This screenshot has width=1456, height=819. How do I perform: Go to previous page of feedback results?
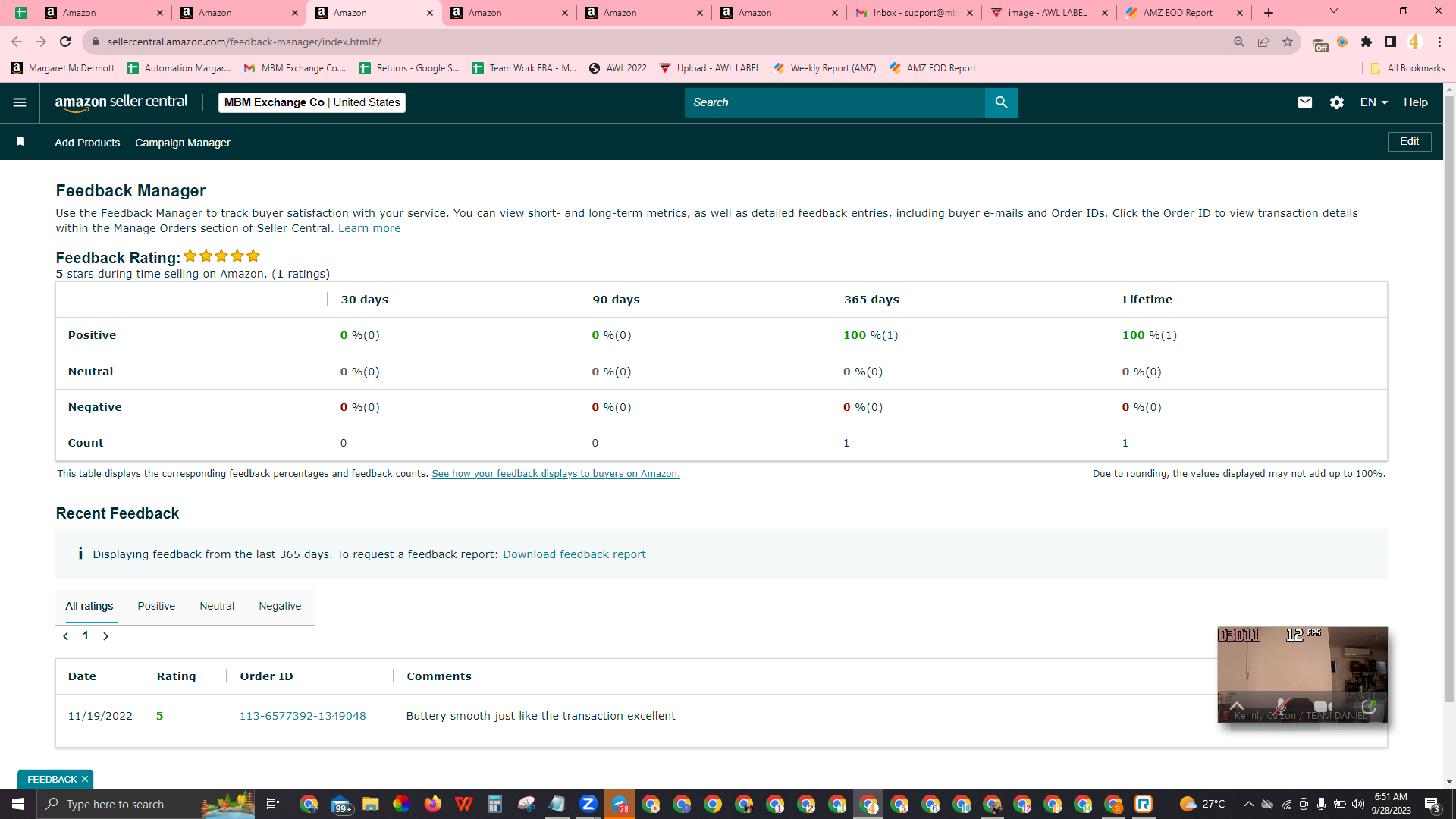point(66,636)
